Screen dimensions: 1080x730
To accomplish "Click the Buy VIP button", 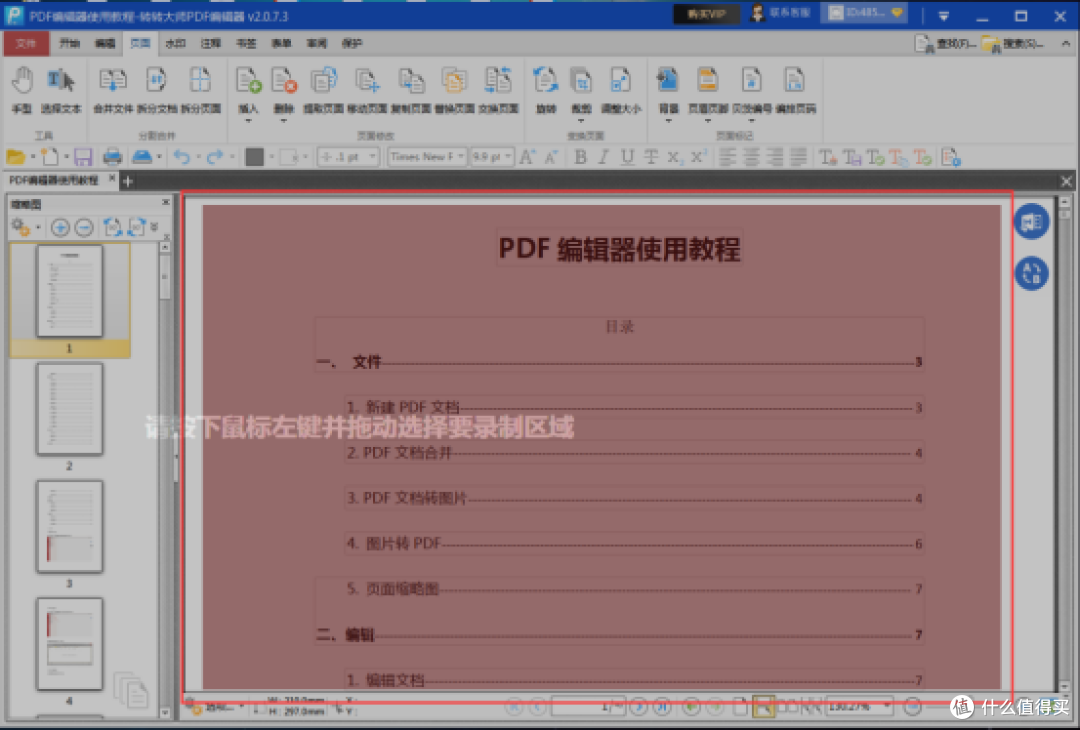I will 707,14.
